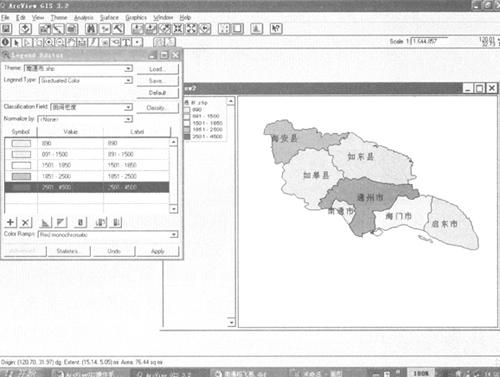500x377 pixels.
Task: Click the X Delete Class icon
Action: tap(26, 222)
